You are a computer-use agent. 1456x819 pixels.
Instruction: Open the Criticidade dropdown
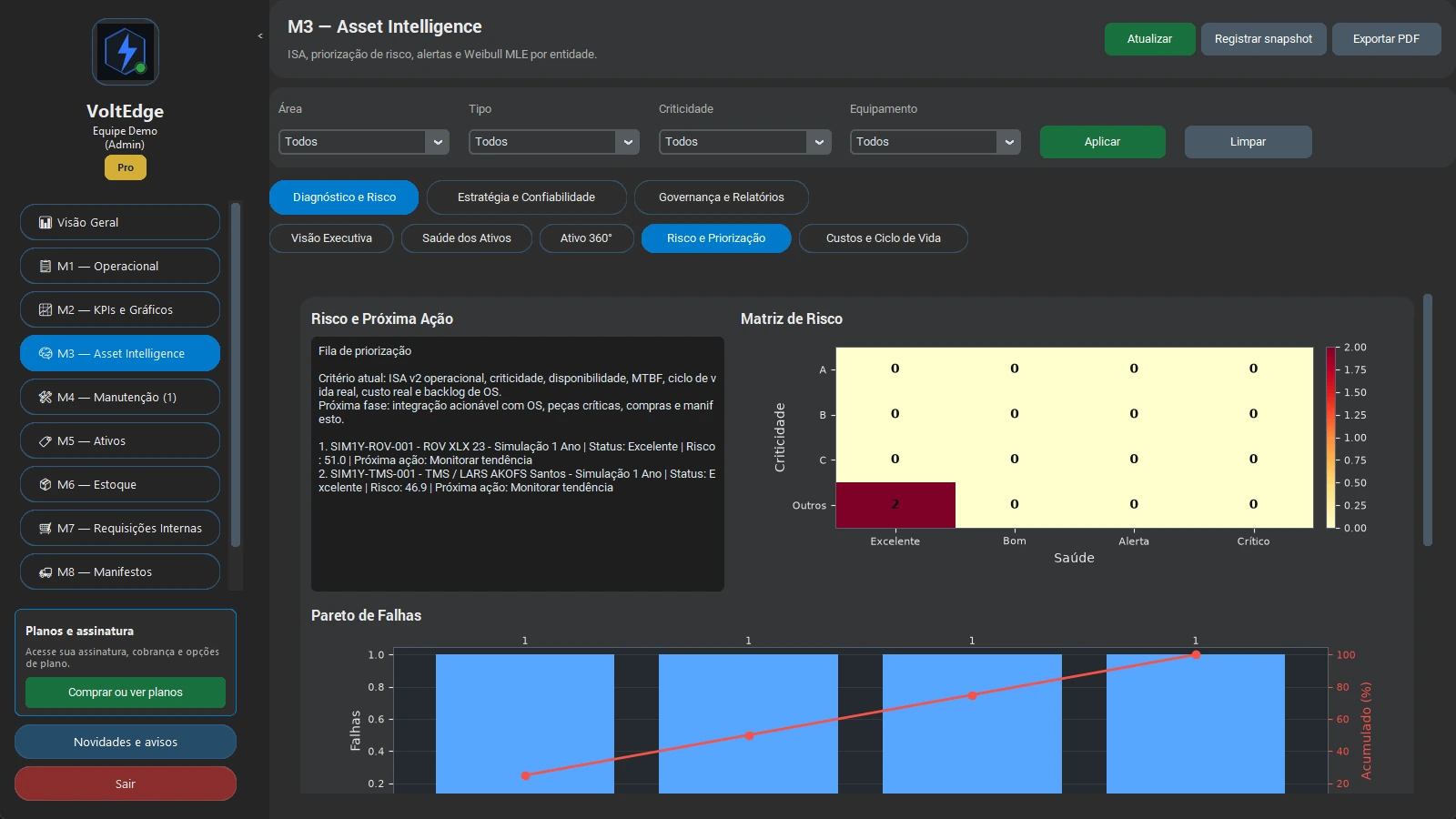click(x=745, y=142)
